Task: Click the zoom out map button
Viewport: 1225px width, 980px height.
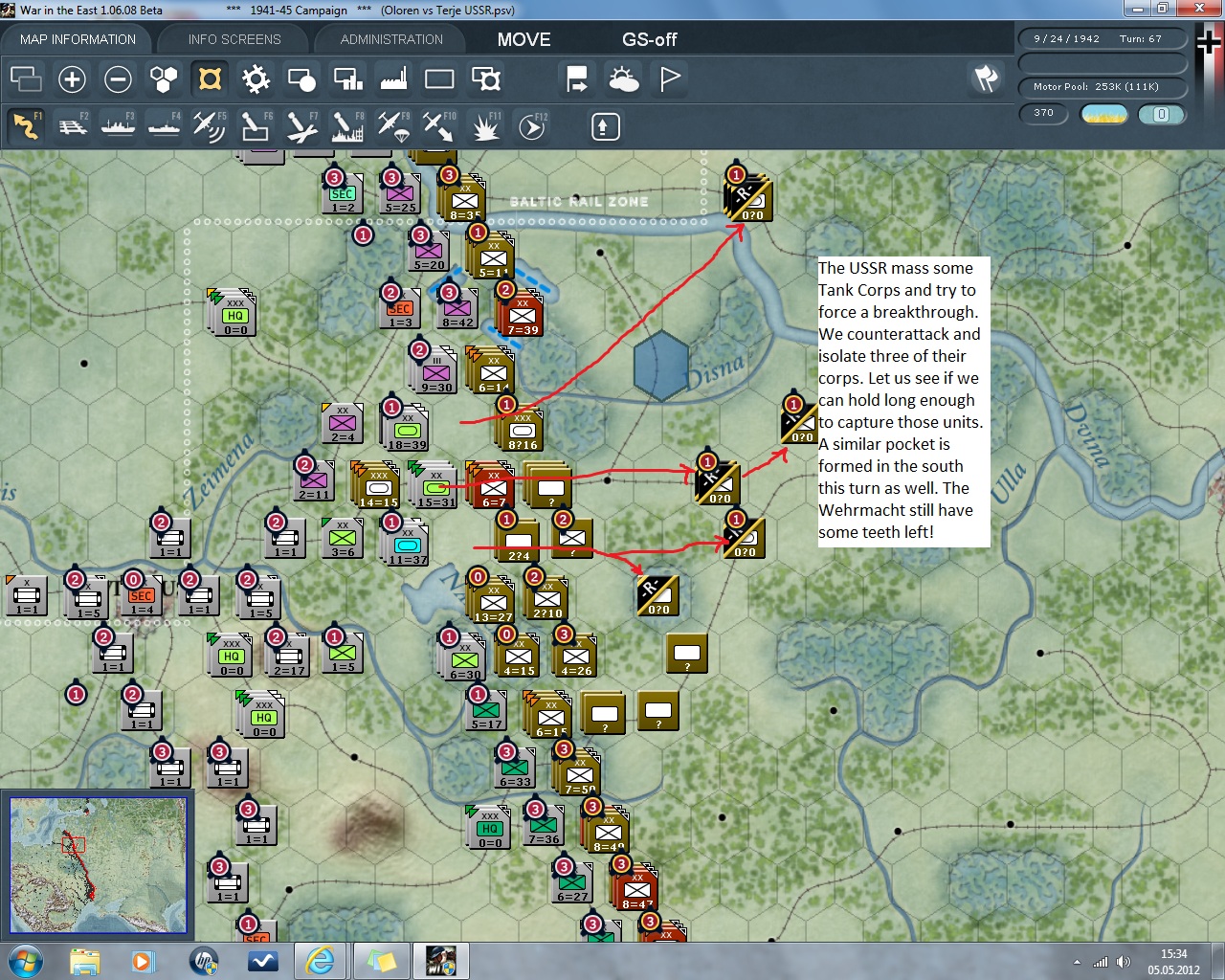Action: 118,78
